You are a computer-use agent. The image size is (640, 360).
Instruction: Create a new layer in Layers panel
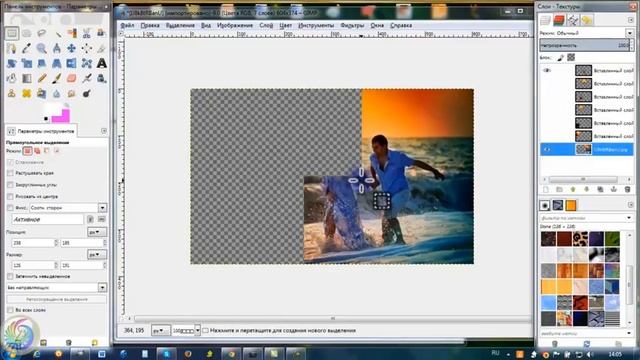(546, 189)
